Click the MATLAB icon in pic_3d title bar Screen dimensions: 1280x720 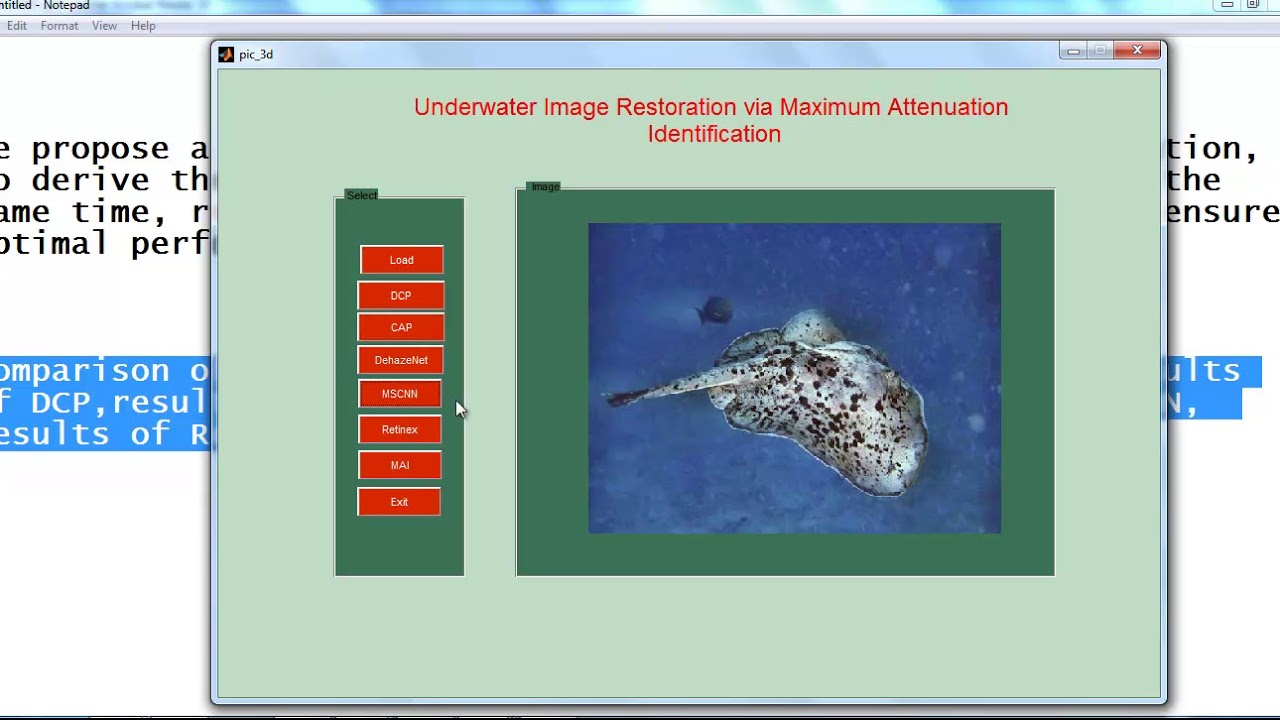[226, 54]
